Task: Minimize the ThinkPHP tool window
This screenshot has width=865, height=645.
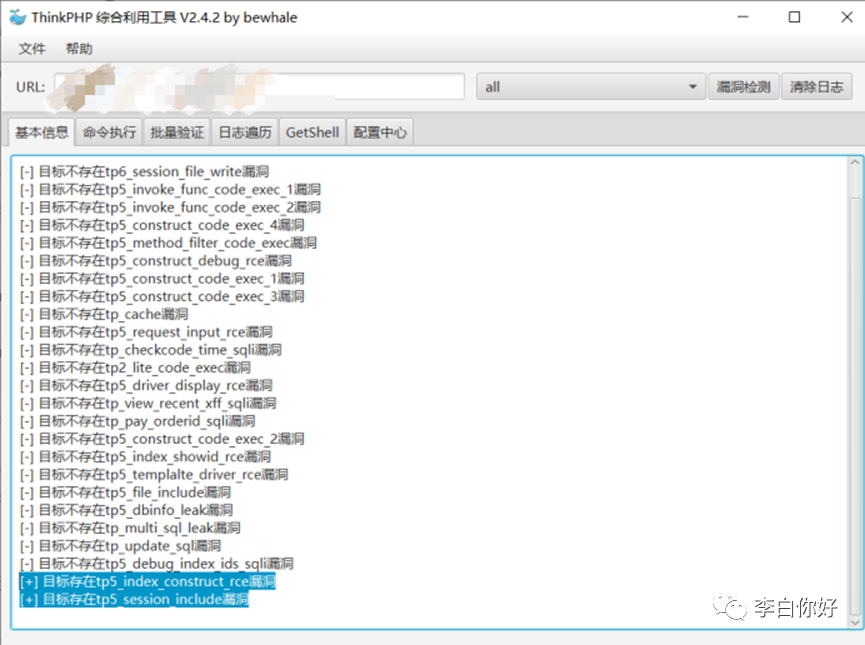Action: (x=743, y=17)
